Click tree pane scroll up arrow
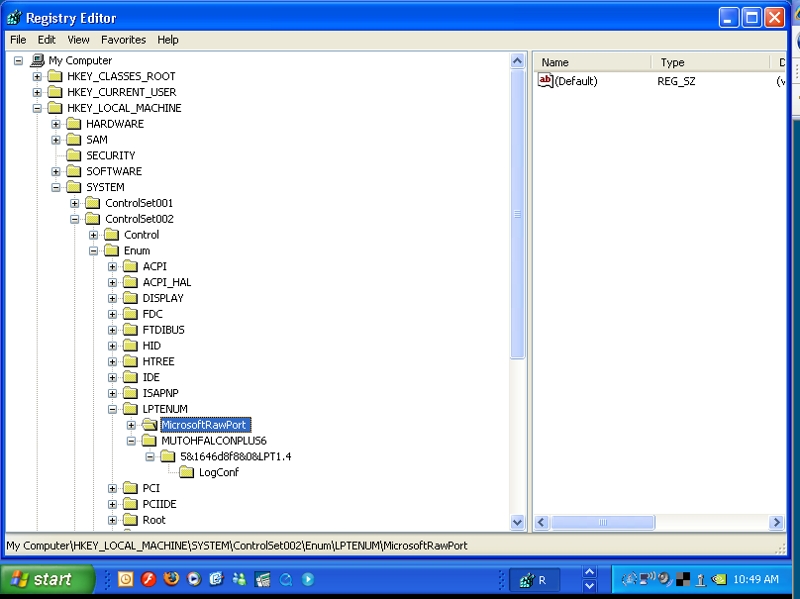 (x=517, y=61)
